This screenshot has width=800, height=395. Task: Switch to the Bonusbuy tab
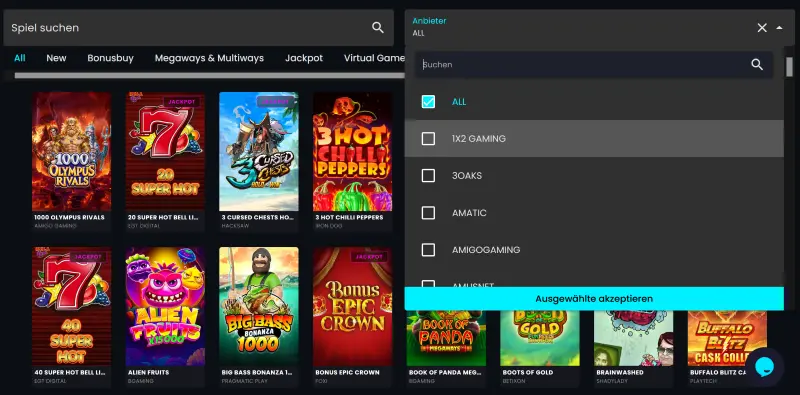[x=110, y=58]
